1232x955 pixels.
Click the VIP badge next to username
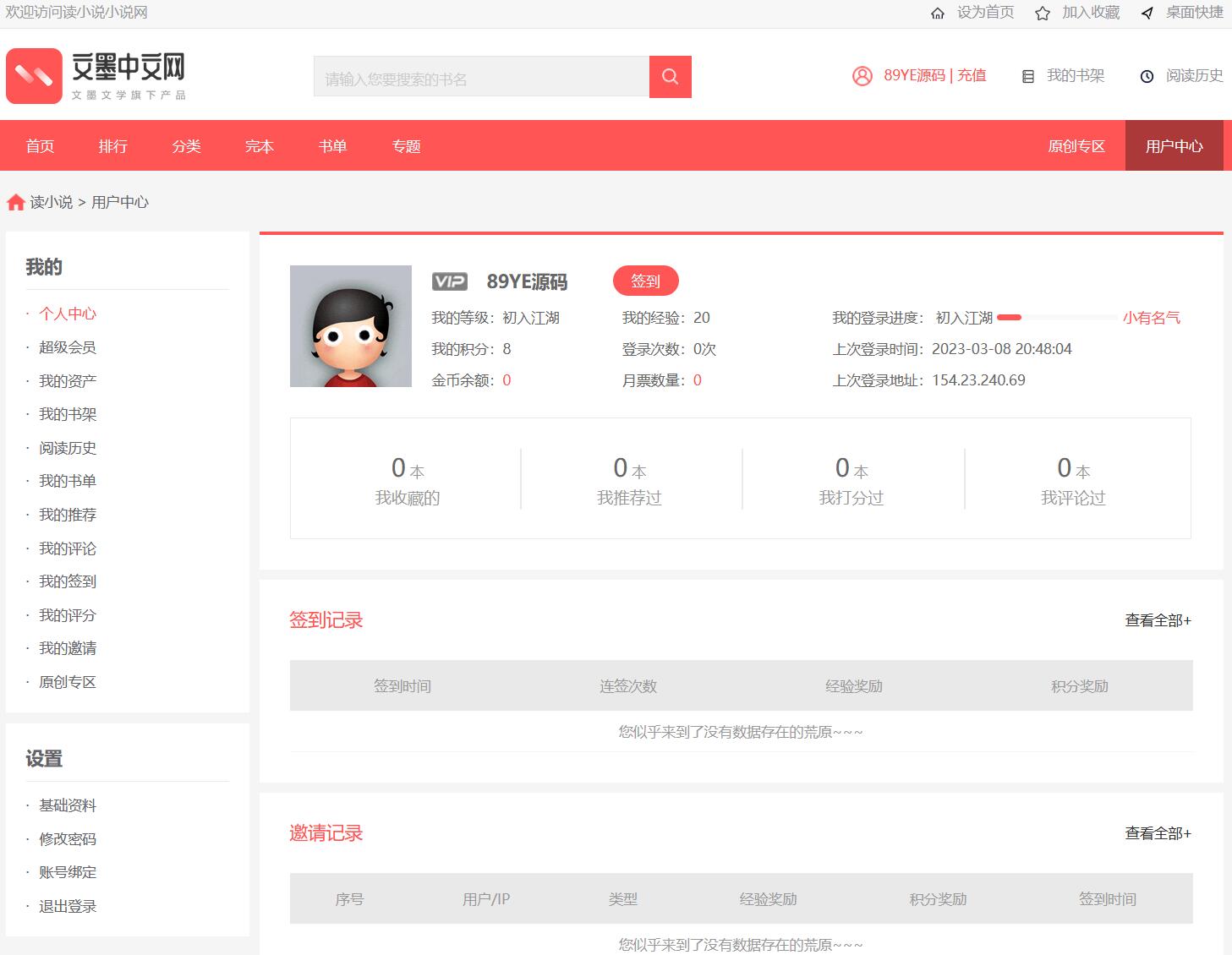point(449,281)
